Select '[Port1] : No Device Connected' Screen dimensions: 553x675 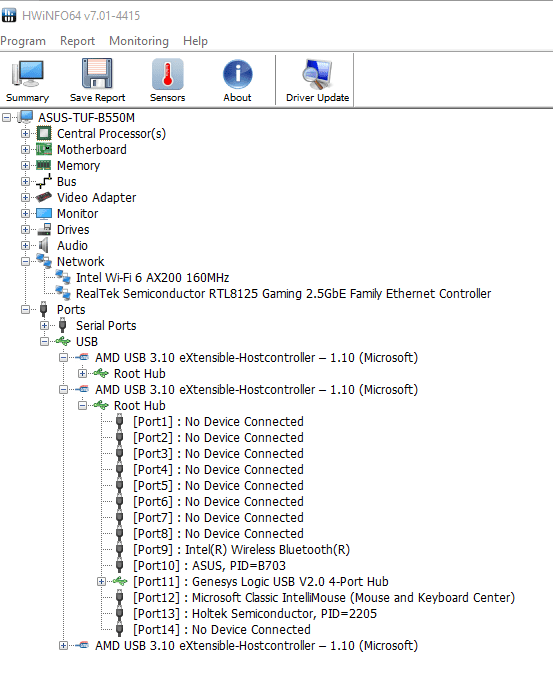[x=218, y=421]
